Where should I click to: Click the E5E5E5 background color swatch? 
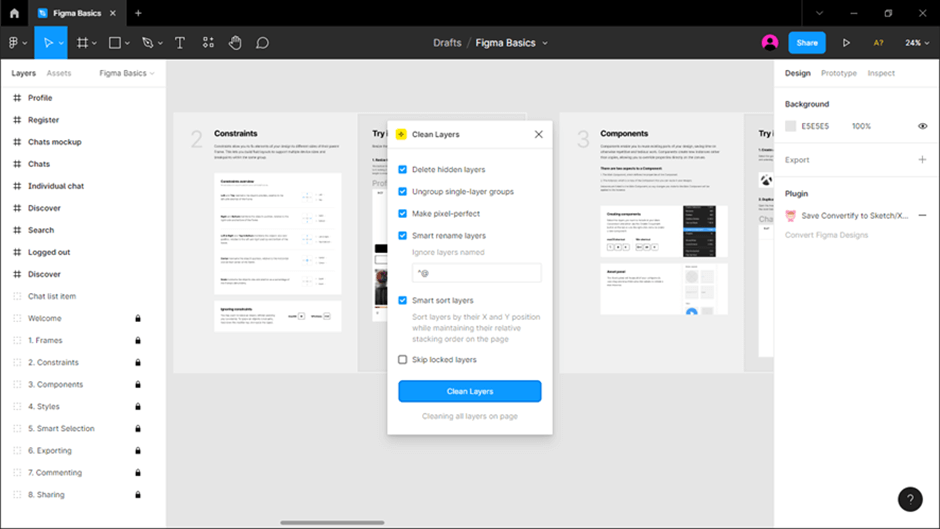(x=790, y=126)
